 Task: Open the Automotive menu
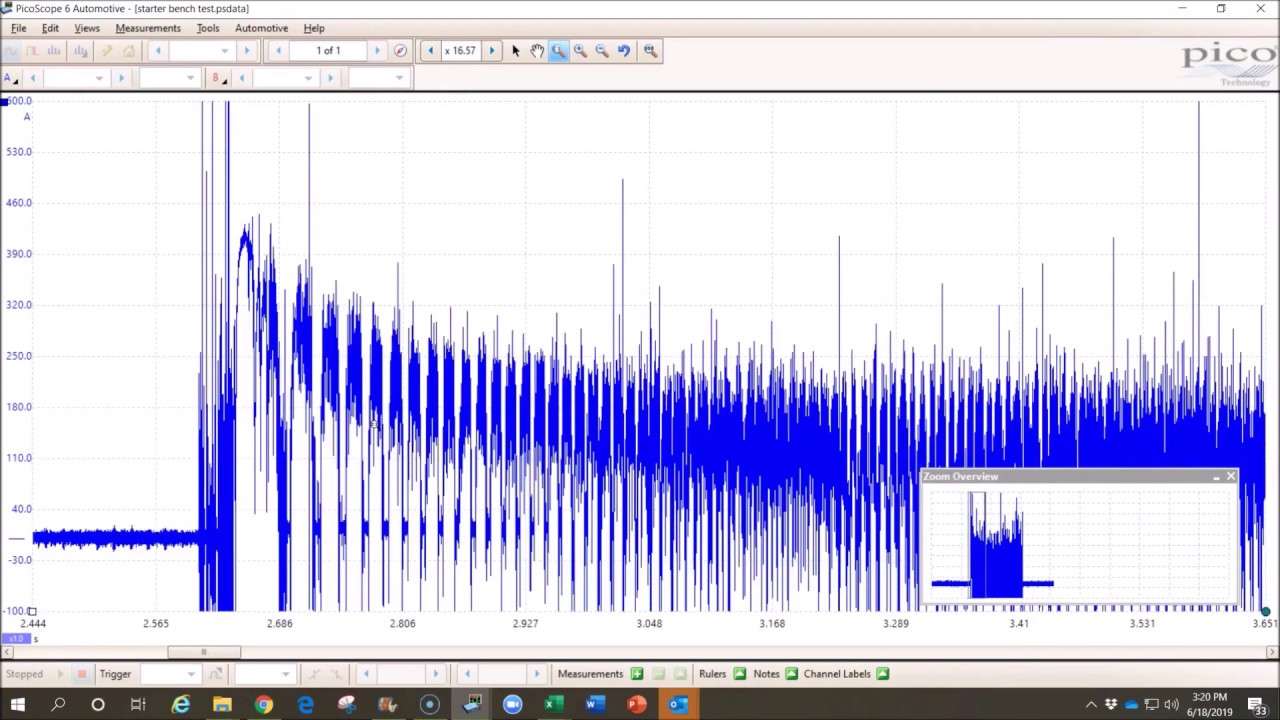261,28
